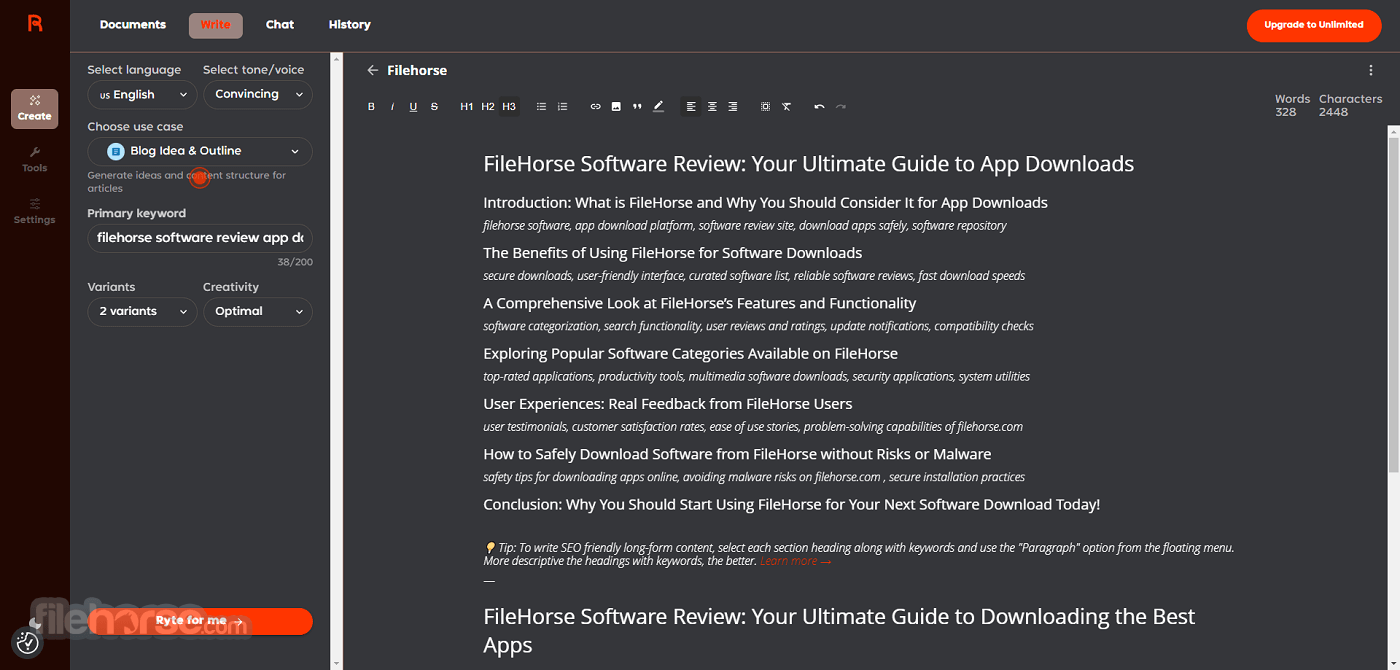Image resolution: width=1400 pixels, height=670 pixels.
Task: Apply H1 heading style
Action: (x=466, y=107)
